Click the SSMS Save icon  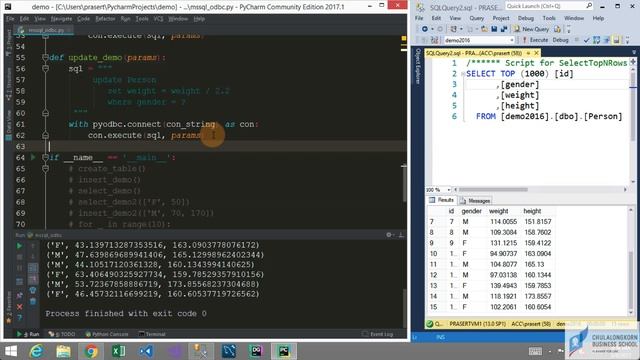click(494, 29)
